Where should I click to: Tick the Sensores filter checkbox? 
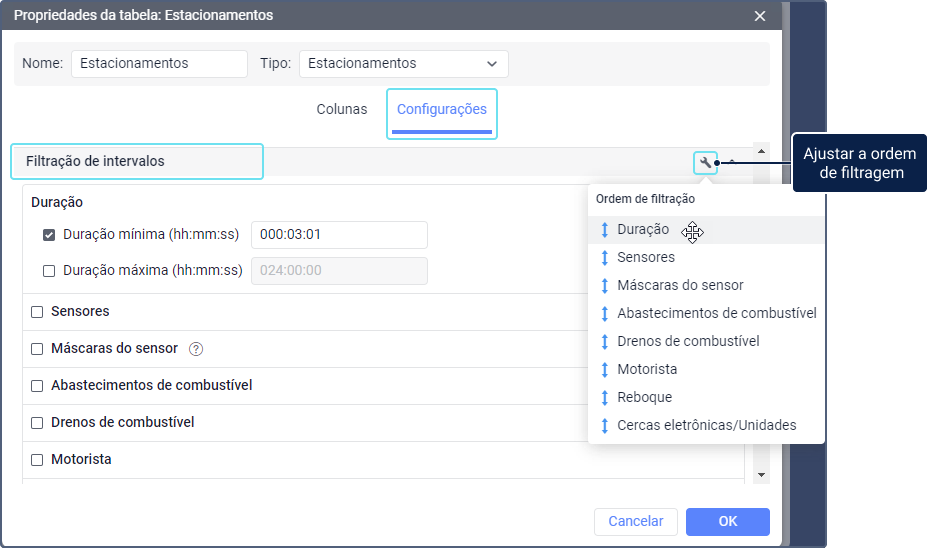37,312
